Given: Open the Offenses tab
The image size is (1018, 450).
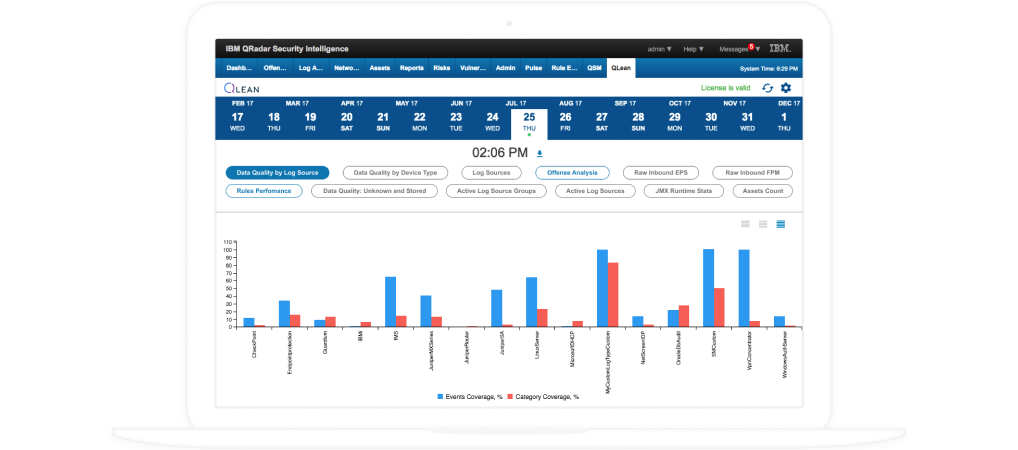Looking at the screenshot, I should pyautogui.click(x=275, y=68).
